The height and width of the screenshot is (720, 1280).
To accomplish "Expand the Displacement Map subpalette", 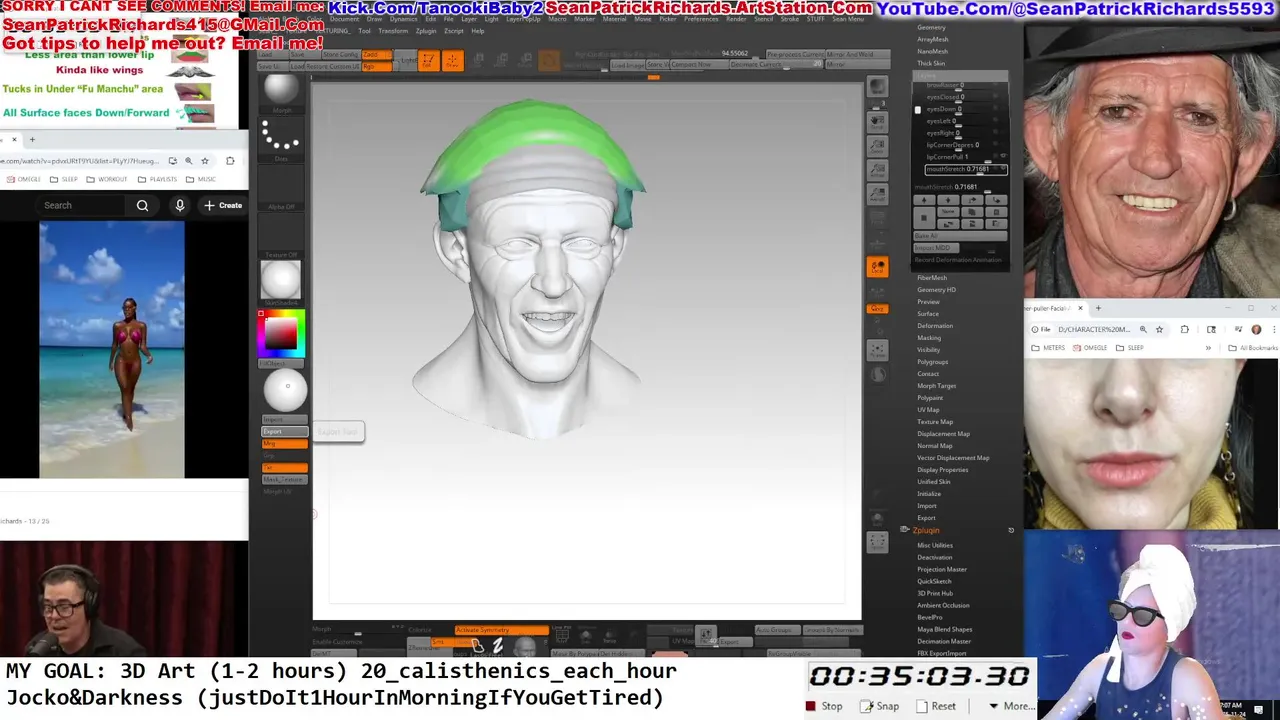I will [943, 434].
